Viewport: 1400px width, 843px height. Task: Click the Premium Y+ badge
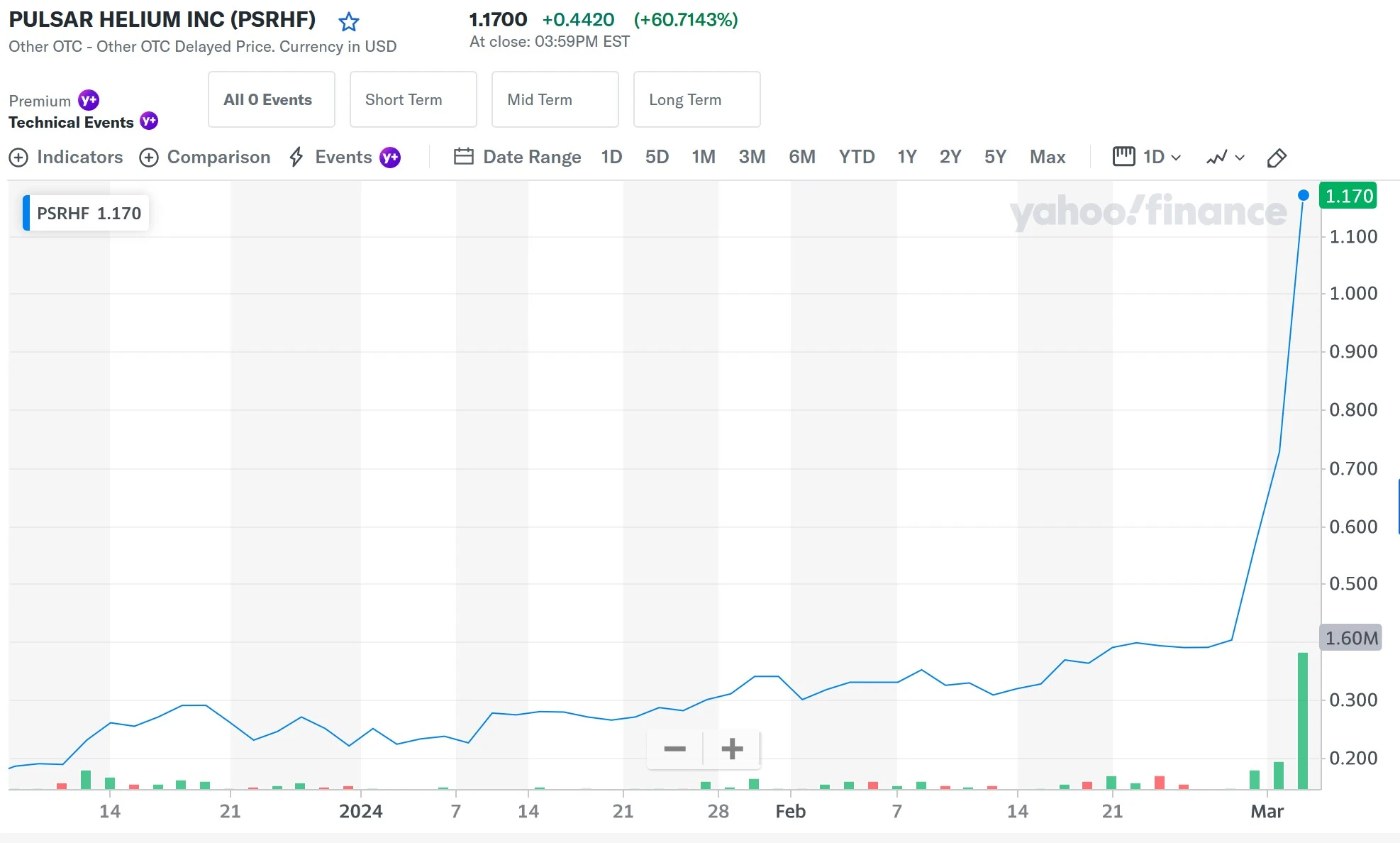pyautogui.click(x=88, y=100)
